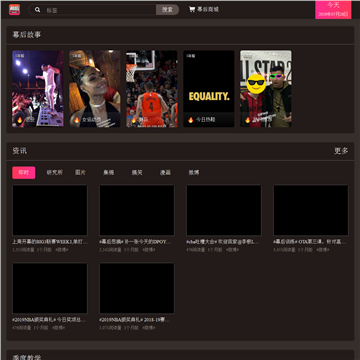This screenshot has width=360, height=360.
Task: Click the shopping cart icon
Action: pos(192,9)
